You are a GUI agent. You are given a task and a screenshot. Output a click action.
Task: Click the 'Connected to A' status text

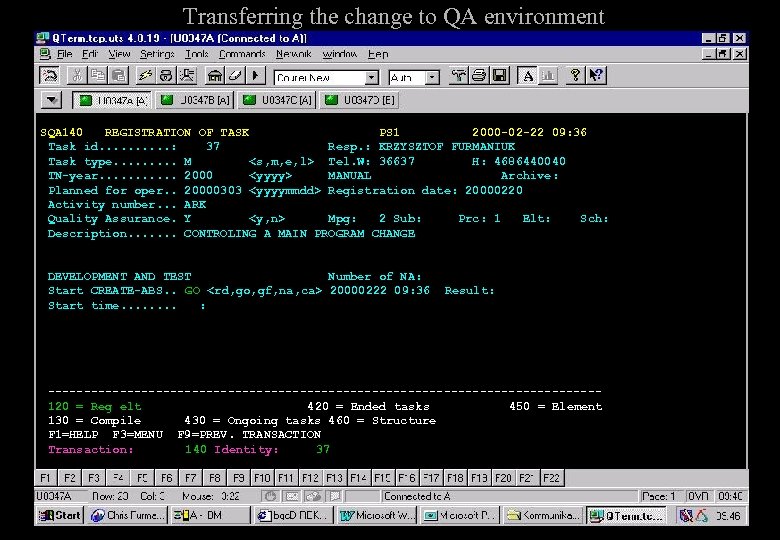click(417, 496)
